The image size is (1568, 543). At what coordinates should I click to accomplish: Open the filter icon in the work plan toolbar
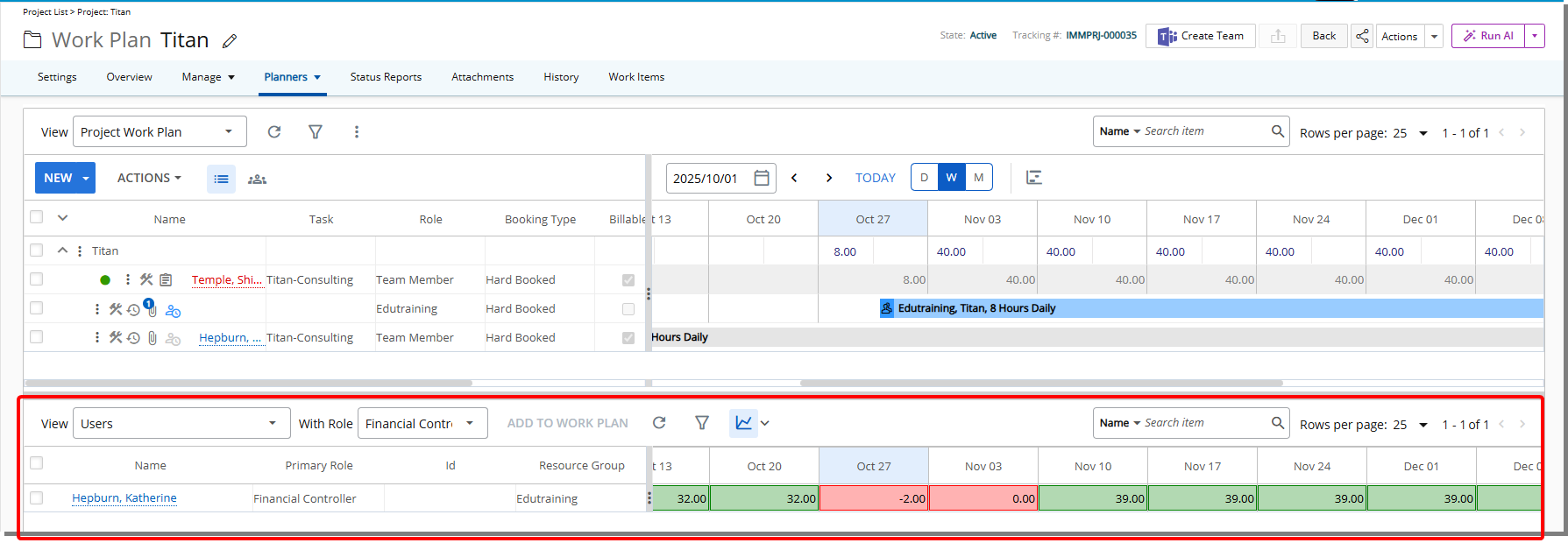(316, 131)
